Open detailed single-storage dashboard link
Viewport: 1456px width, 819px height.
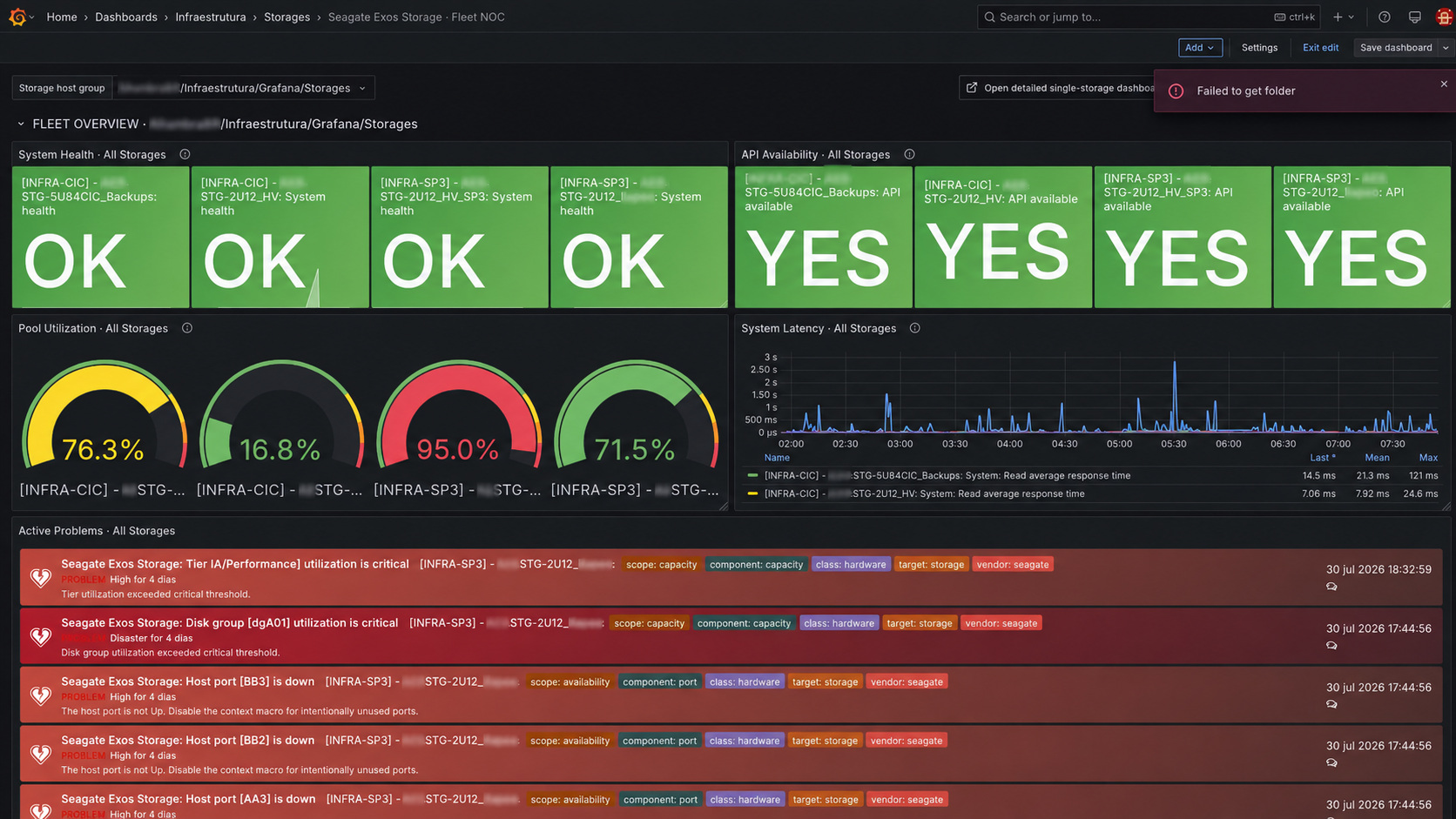pos(1060,88)
